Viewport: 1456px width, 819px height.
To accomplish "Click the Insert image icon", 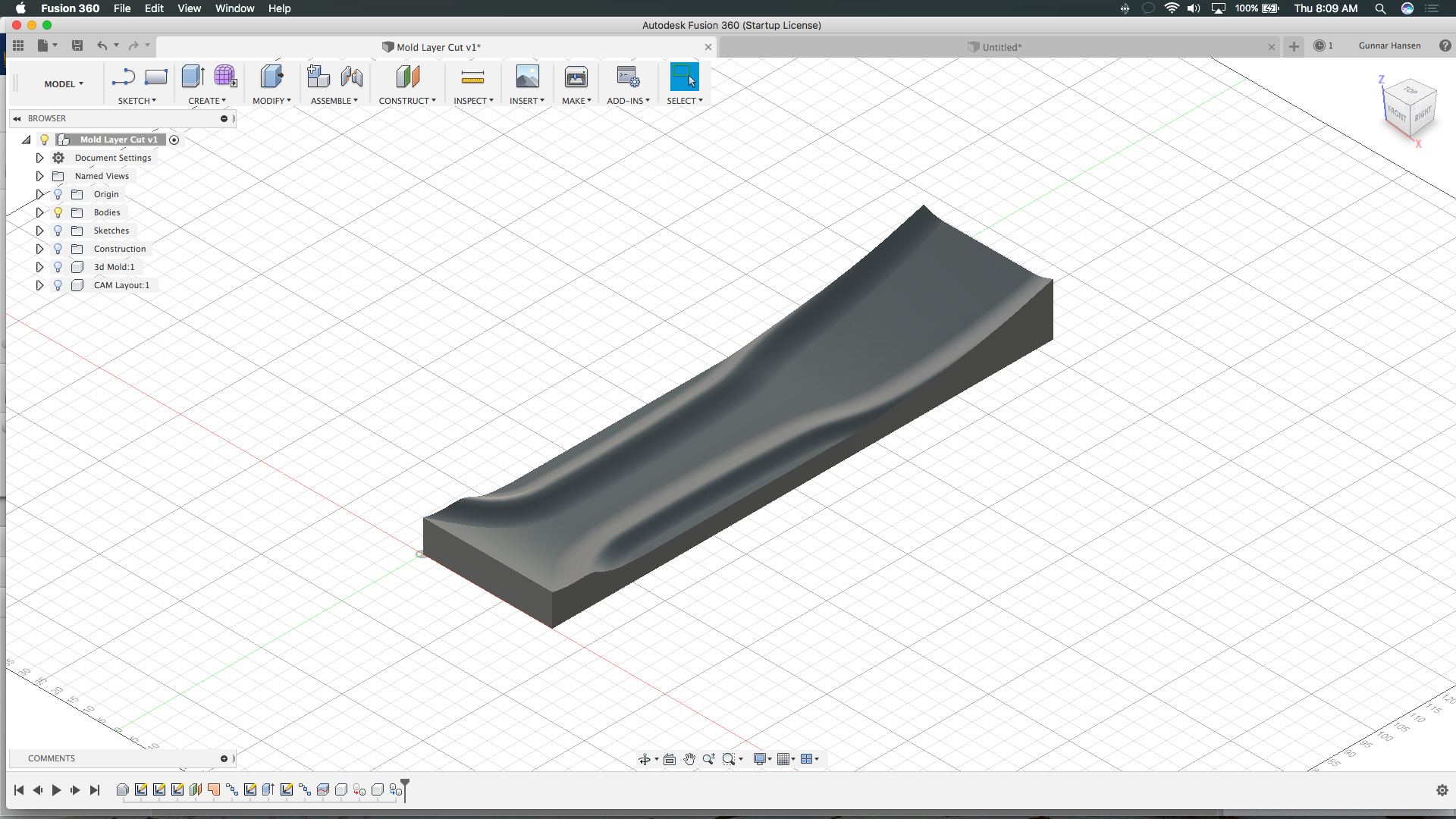I will (527, 77).
